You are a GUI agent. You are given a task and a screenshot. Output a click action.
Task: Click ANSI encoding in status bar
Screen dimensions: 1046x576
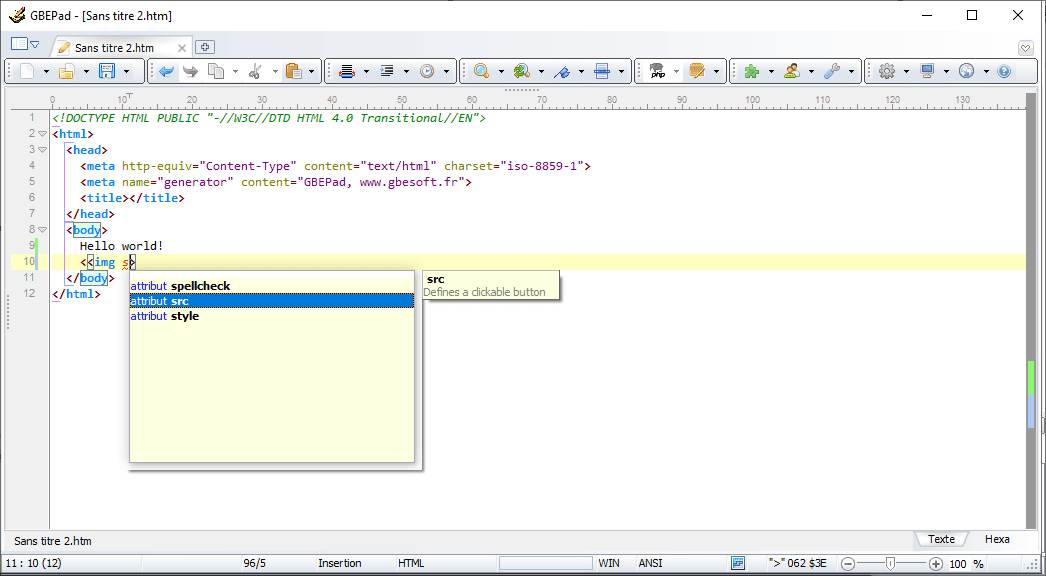point(650,563)
